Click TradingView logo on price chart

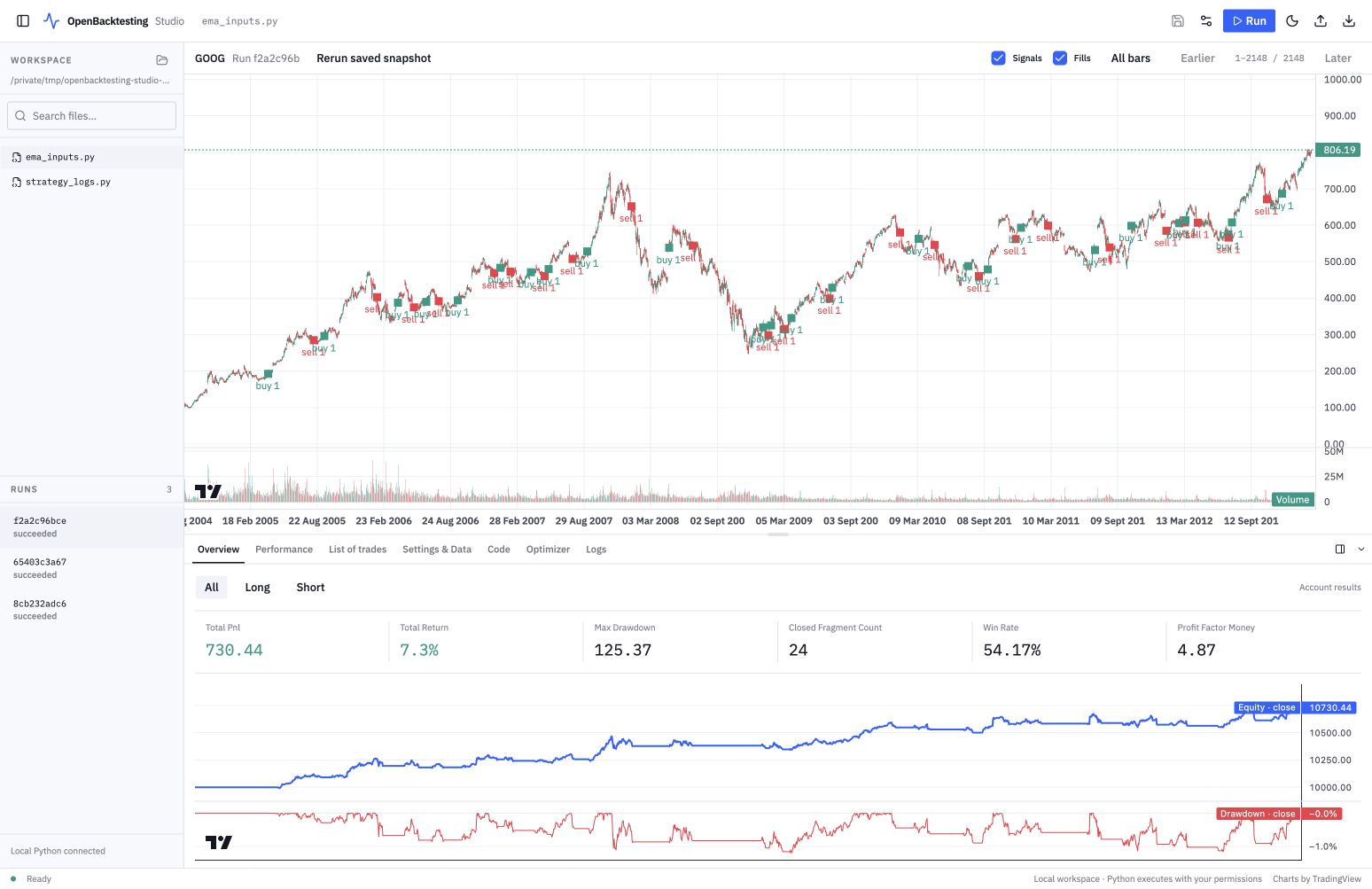208,491
